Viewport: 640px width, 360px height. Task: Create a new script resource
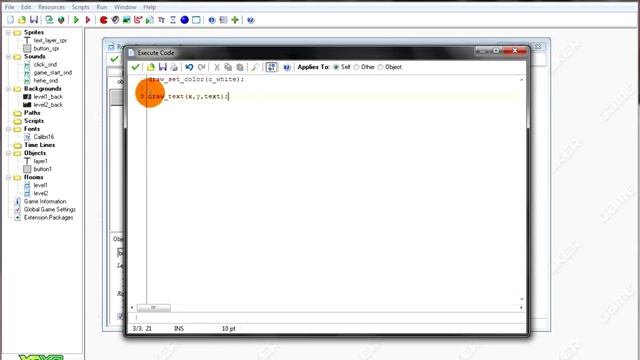pos(150,20)
